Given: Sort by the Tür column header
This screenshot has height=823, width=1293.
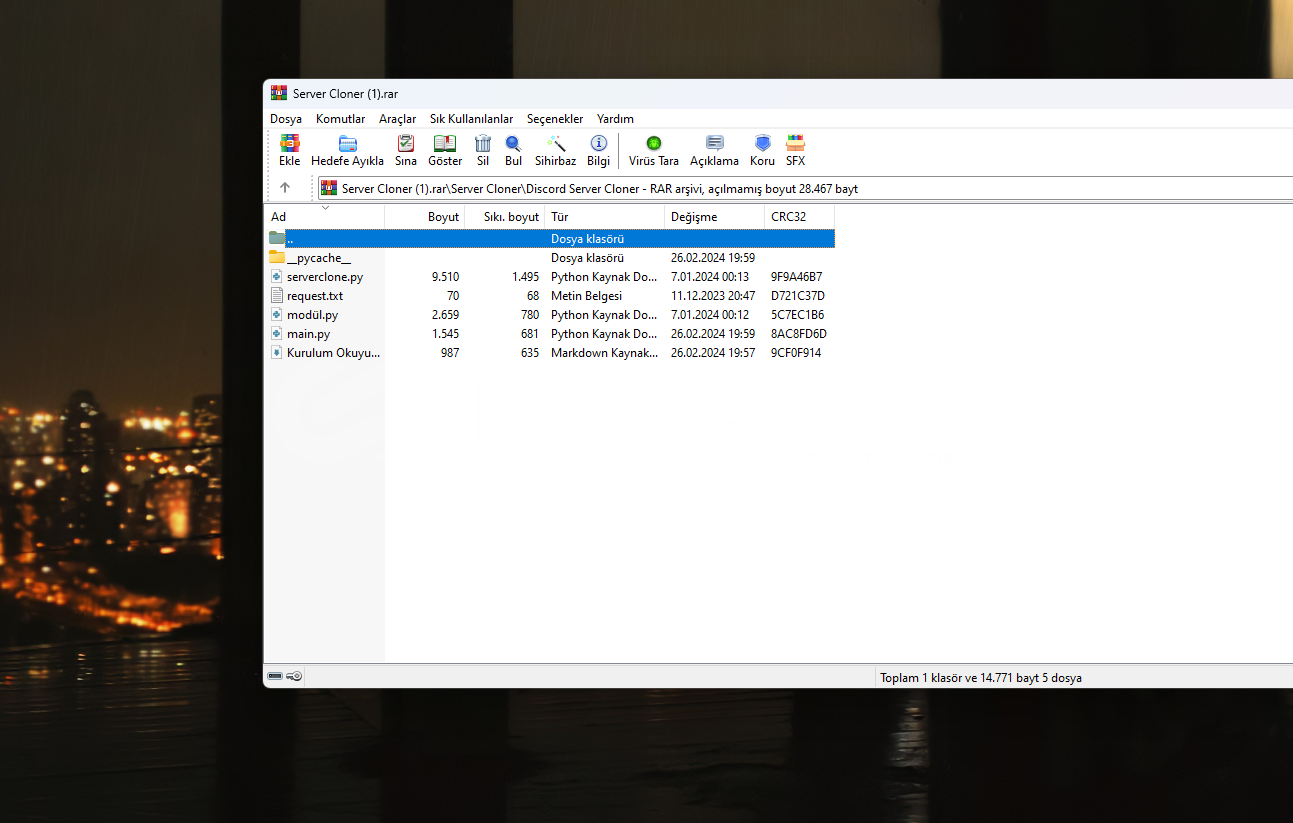Looking at the screenshot, I should coord(605,216).
